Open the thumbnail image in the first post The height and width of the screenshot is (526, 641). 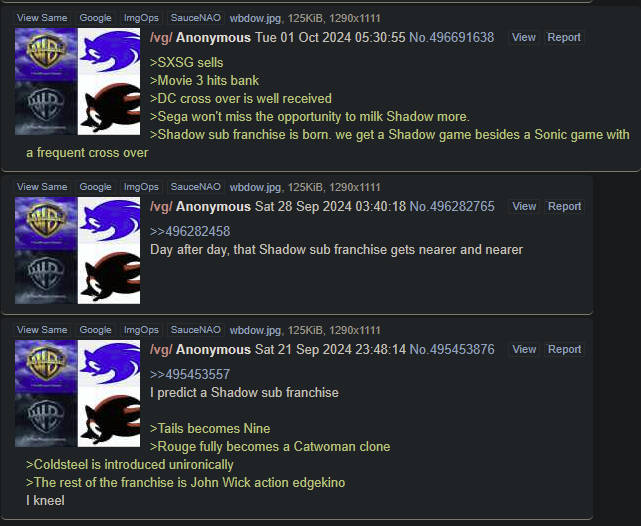[x=77, y=81]
